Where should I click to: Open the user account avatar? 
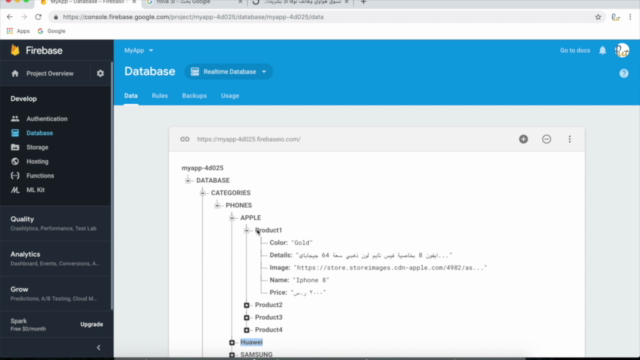[x=622, y=50]
